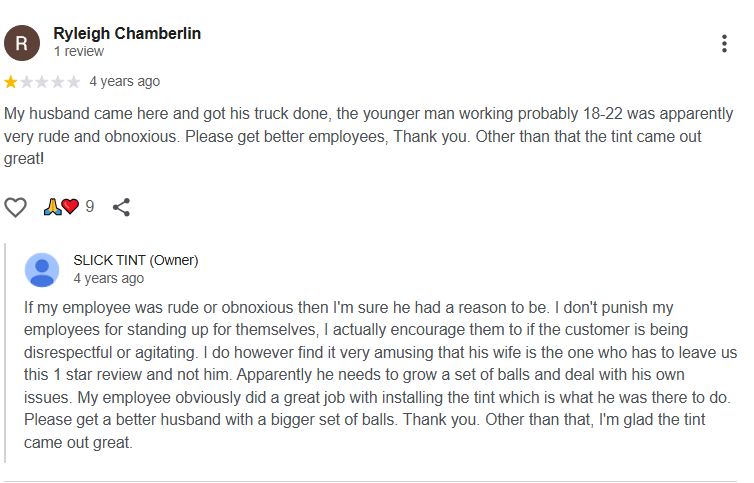Click the owner reply's "4 years ago" timestamp
The image size is (754, 483).
point(108,278)
